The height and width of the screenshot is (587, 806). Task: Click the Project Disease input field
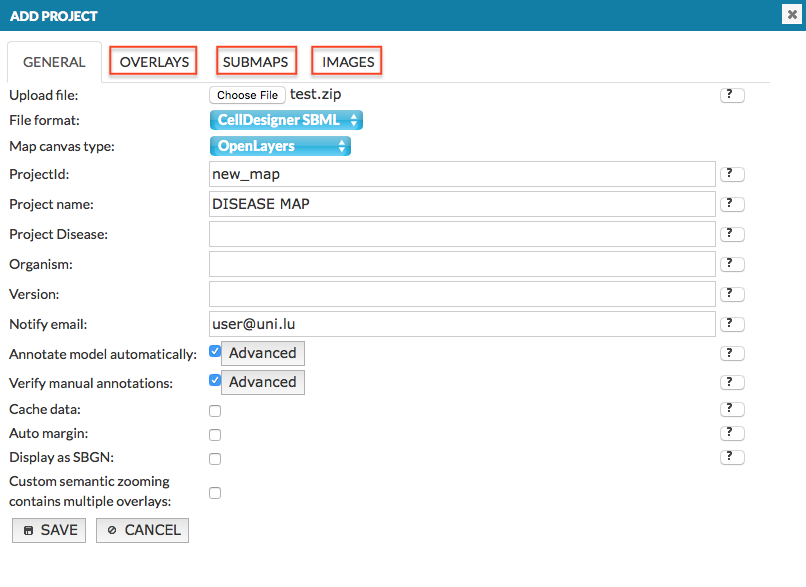pos(462,234)
